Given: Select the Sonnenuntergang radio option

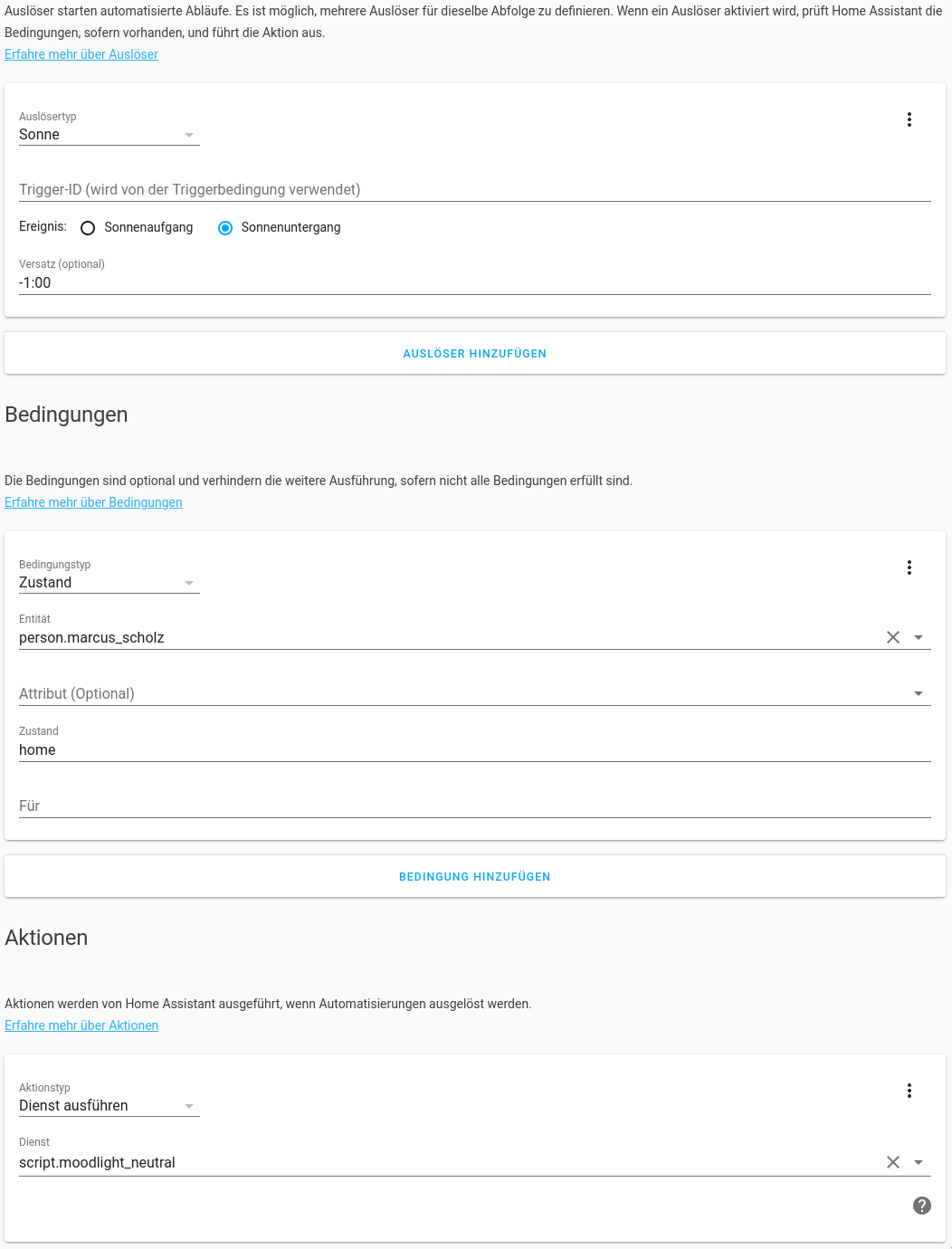Looking at the screenshot, I should [x=225, y=228].
